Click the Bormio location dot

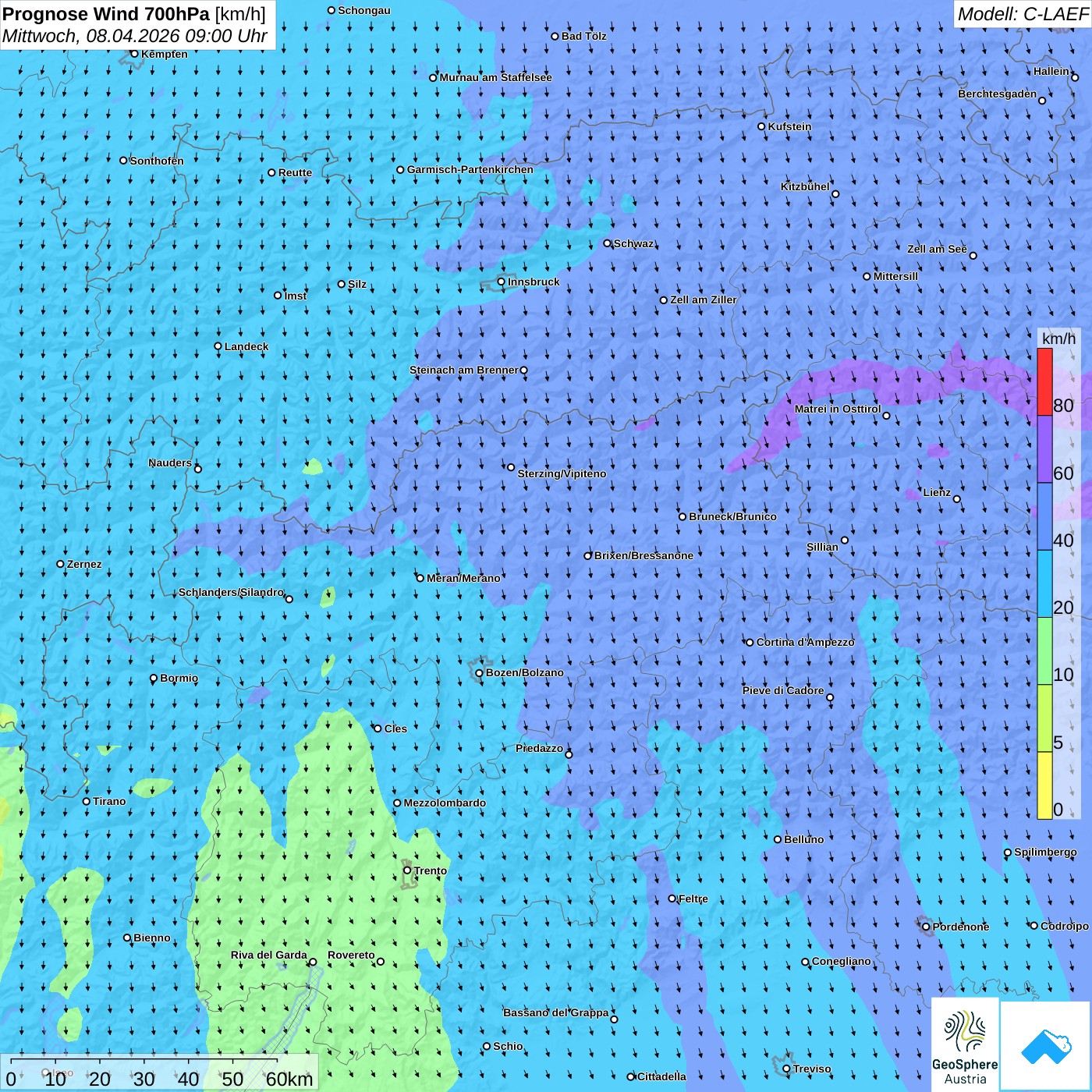point(154,679)
